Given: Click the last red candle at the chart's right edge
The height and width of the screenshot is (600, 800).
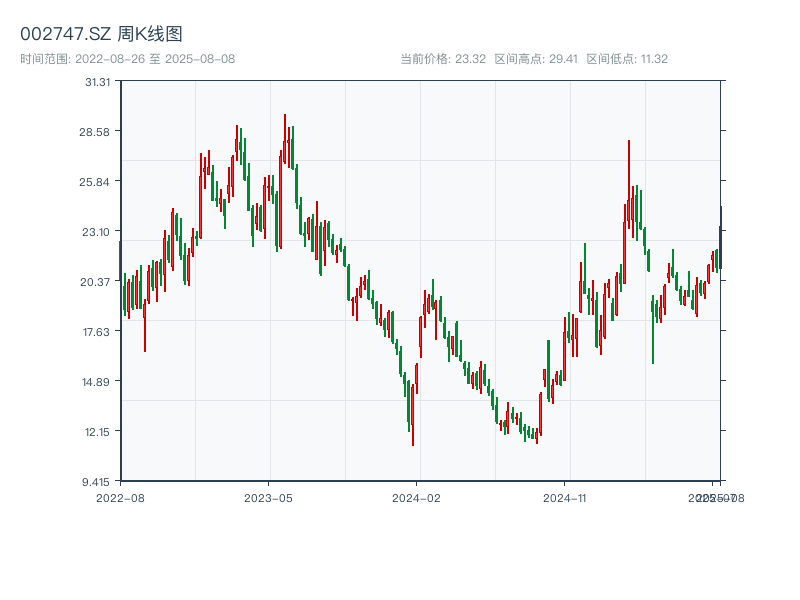Looking at the screenshot, I should (x=720, y=237).
